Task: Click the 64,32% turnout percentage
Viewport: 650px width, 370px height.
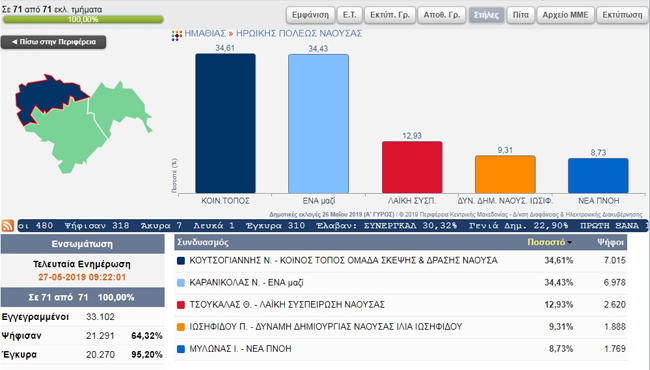Action: click(147, 336)
